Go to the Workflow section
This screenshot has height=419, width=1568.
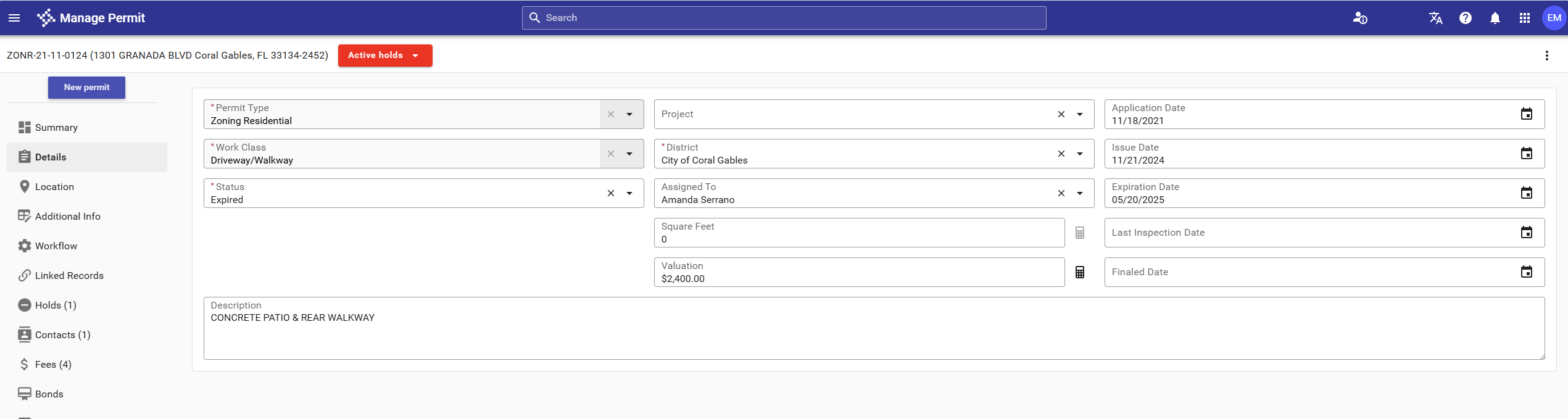56,246
